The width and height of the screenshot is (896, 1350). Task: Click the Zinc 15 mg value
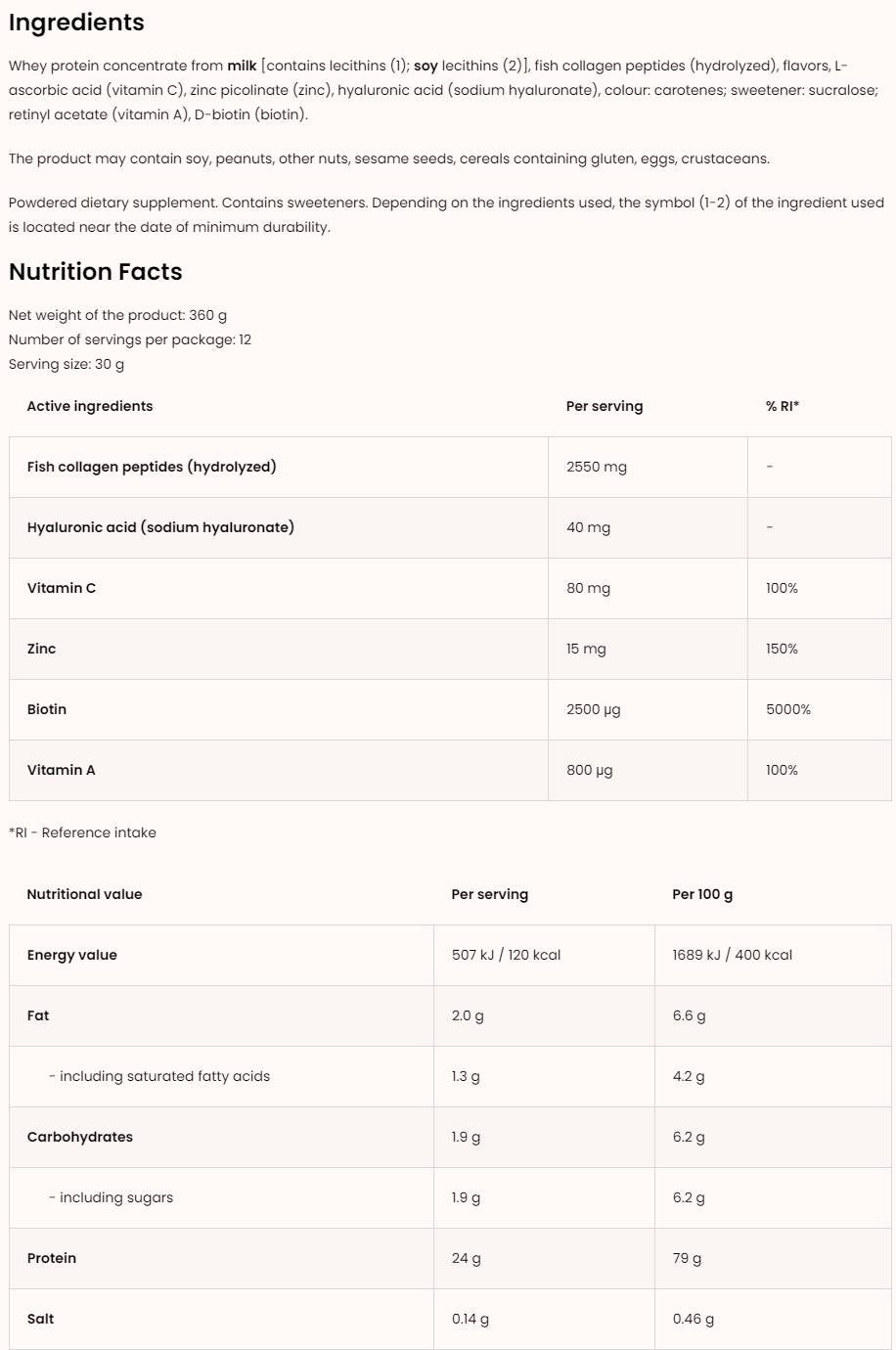click(586, 649)
